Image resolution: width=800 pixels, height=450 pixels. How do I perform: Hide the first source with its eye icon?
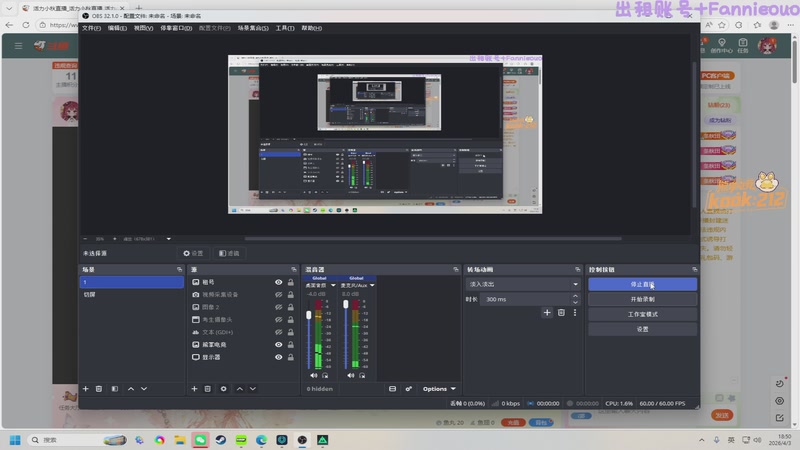279,282
